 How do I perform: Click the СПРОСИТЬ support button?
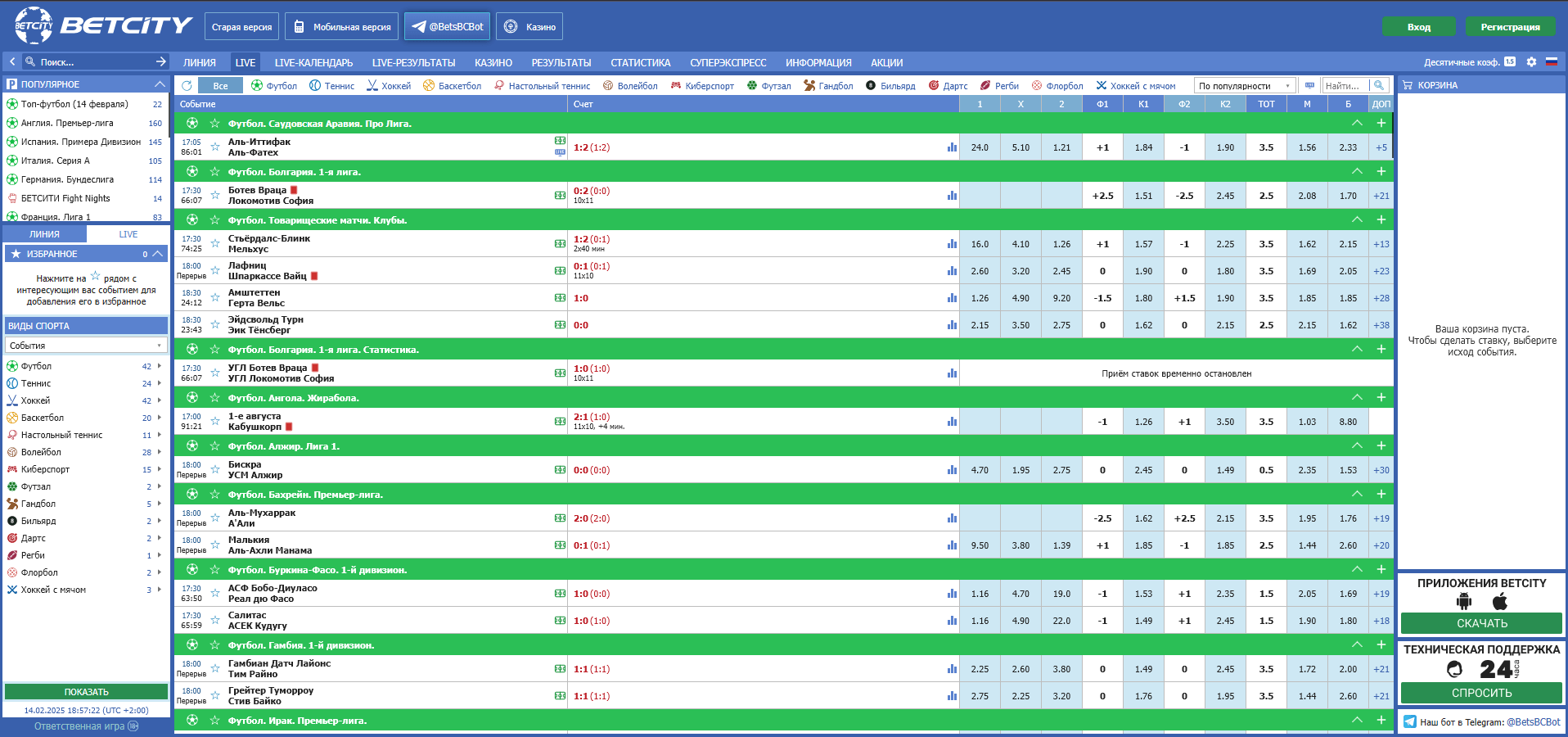tap(1481, 693)
